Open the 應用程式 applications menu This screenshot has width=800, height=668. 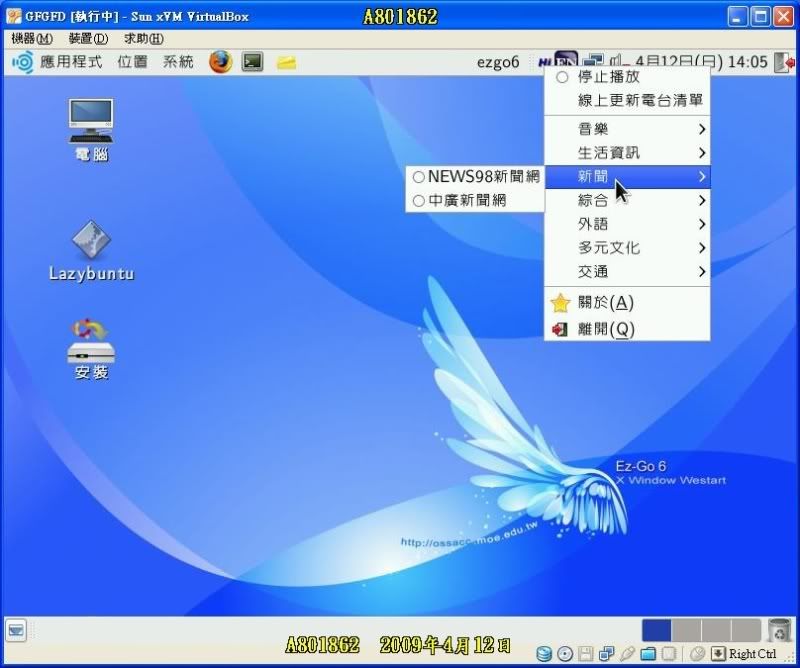[71, 62]
